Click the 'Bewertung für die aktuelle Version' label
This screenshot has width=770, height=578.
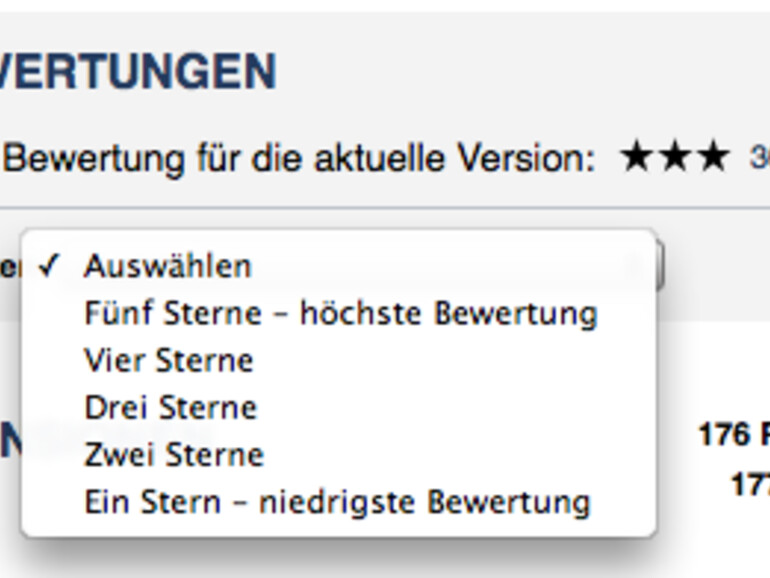300,158
